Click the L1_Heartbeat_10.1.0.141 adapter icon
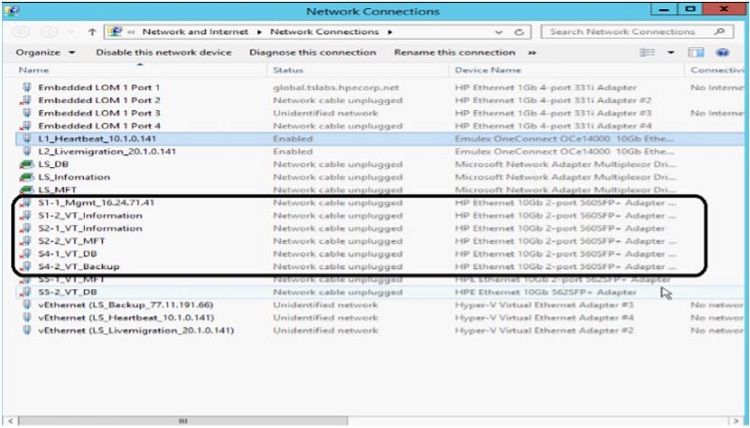The width and height of the screenshot is (750, 428). [x=27, y=139]
